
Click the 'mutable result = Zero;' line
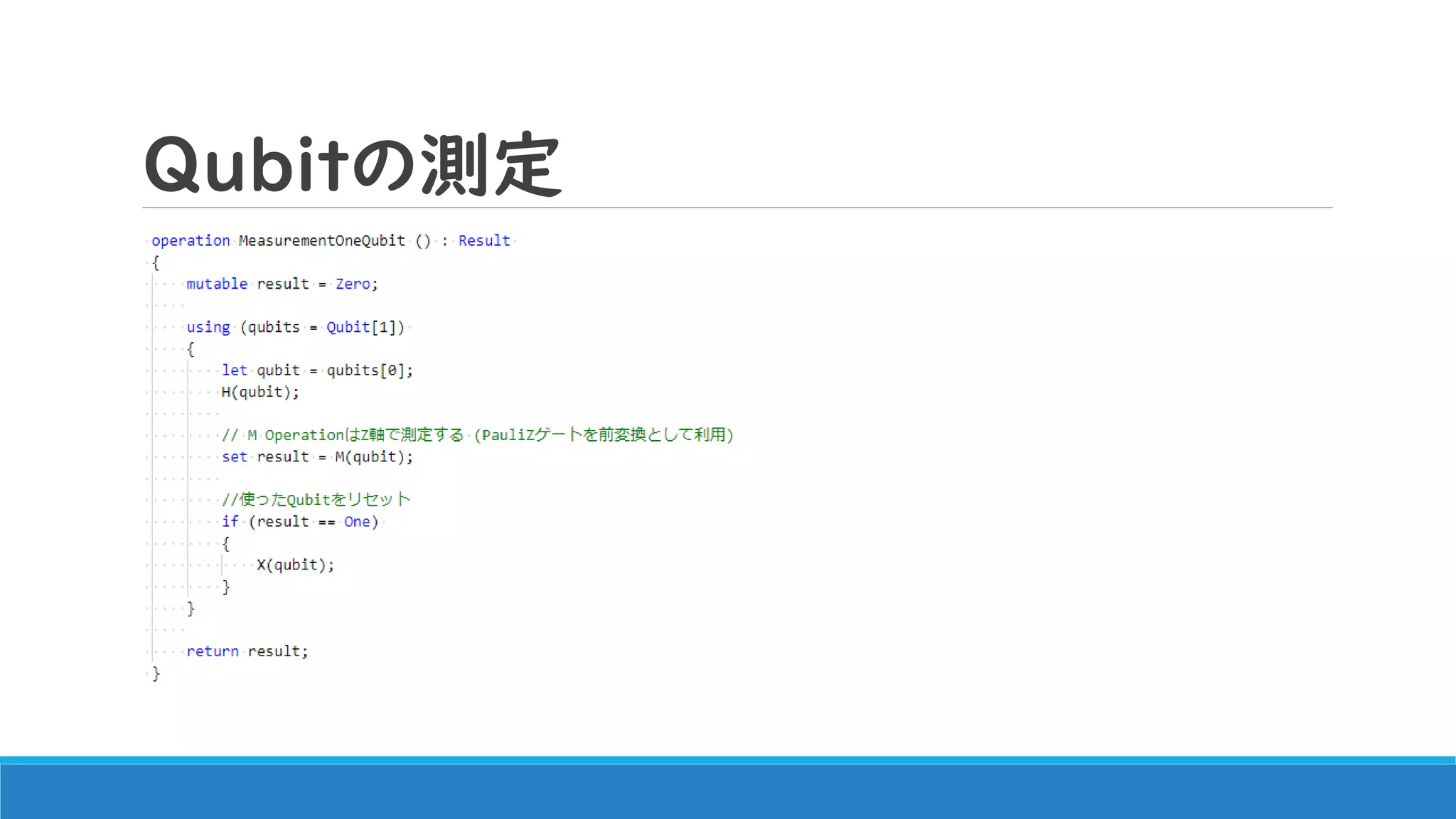click(282, 284)
